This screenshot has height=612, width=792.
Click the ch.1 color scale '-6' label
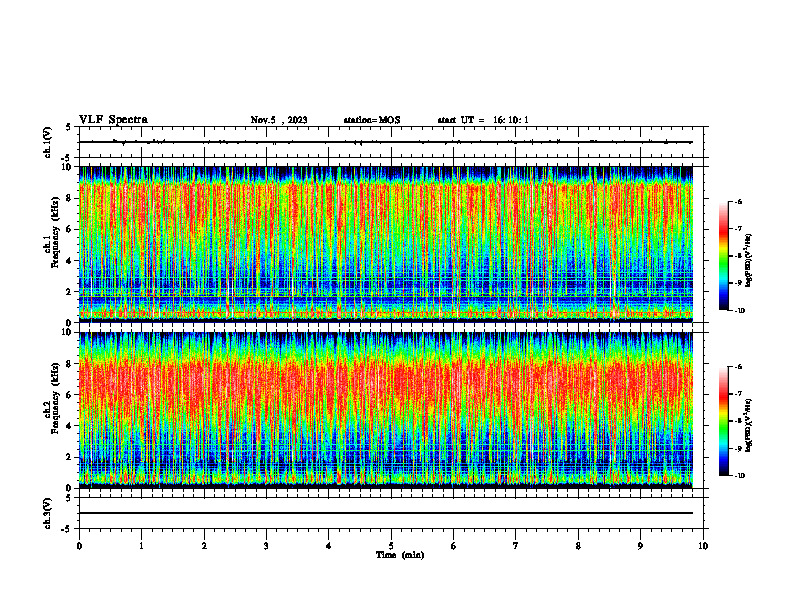pos(738,202)
